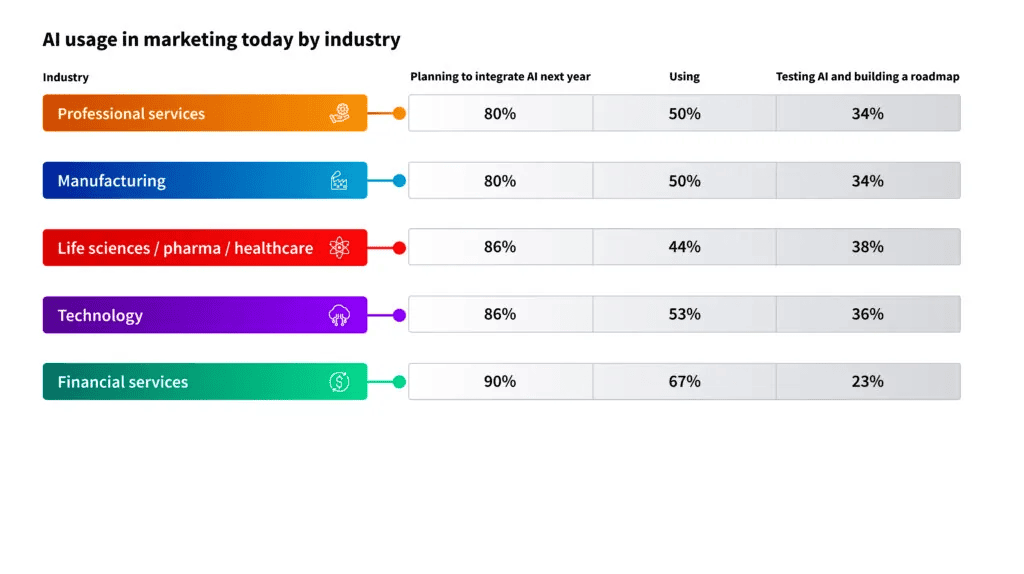
Task: Click Planning to integrate AI next year header
Action: point(500,76)
